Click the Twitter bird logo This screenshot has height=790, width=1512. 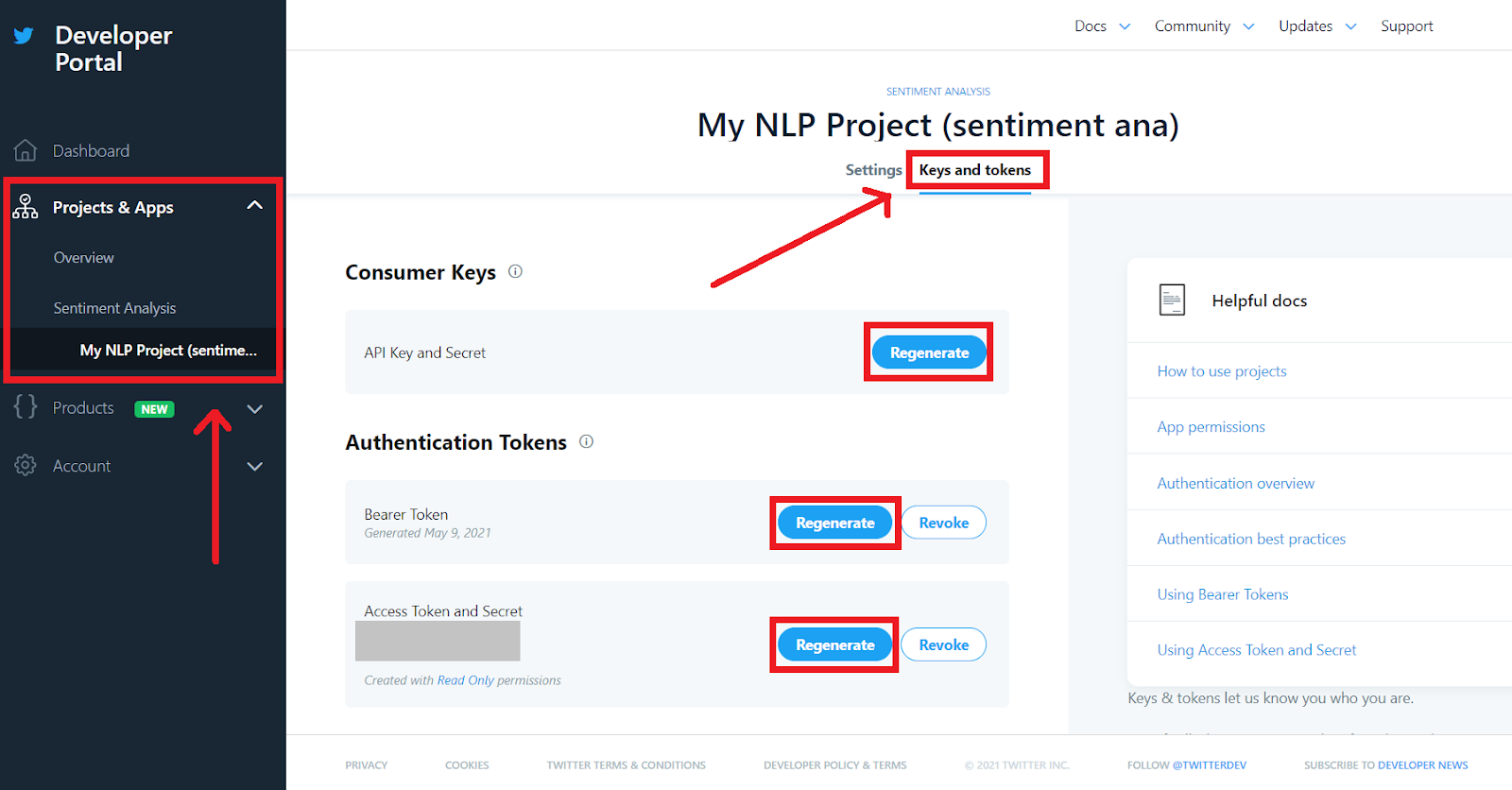[x=24, y=36]
